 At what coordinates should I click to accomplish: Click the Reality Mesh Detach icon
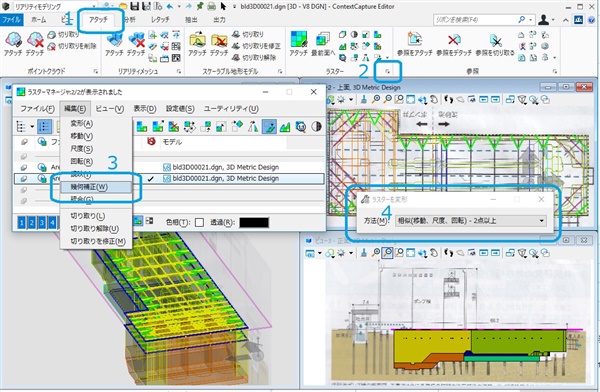[136, 40]
